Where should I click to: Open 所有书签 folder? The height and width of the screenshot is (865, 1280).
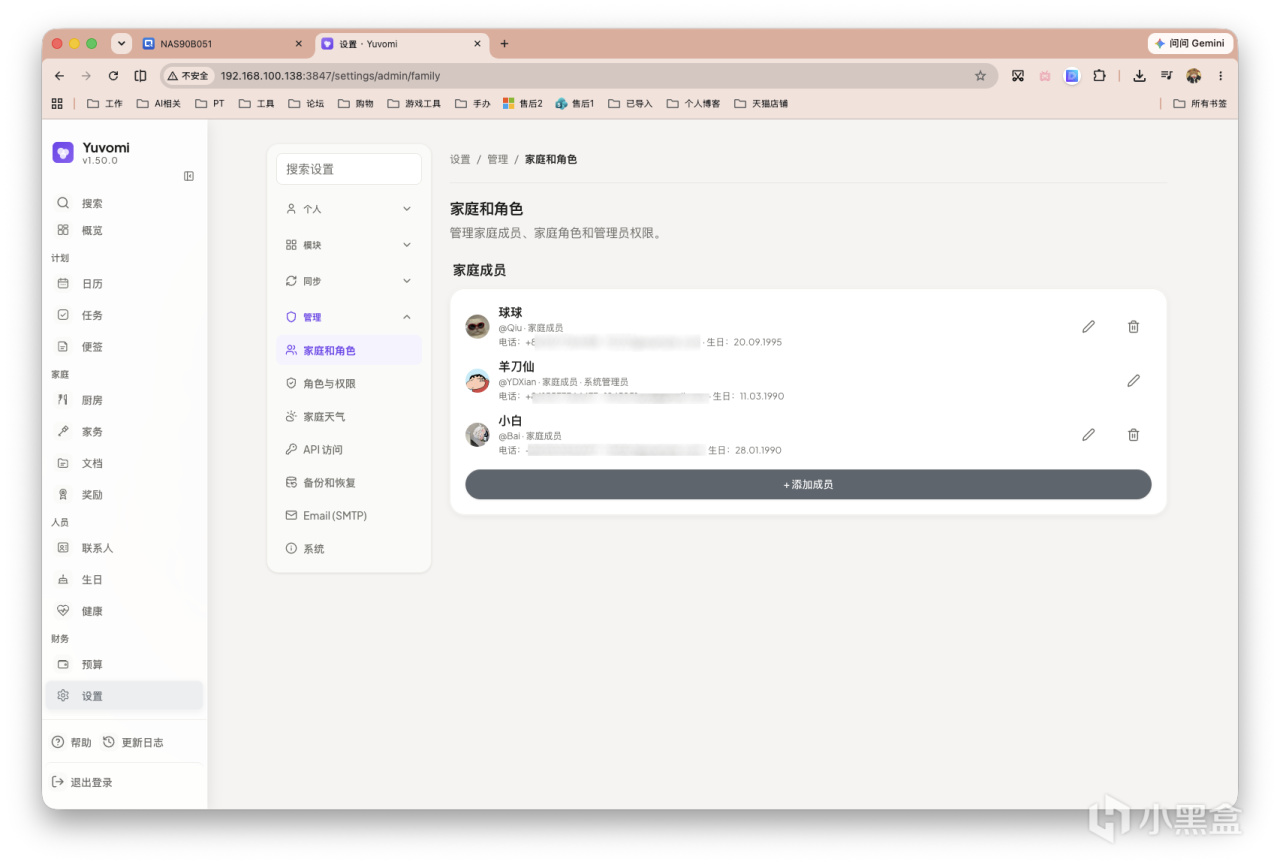[x=1200, y=103]
